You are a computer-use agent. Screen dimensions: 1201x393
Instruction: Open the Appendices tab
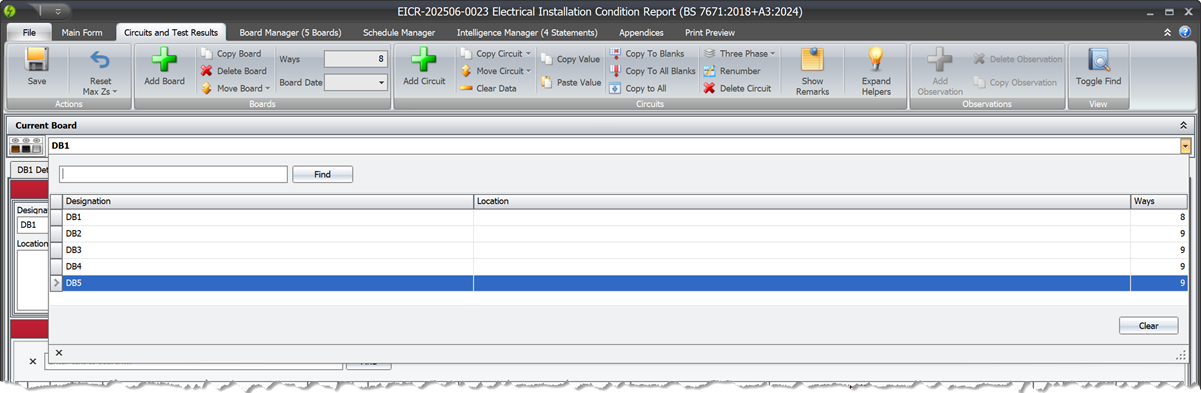tap(641, 32)
